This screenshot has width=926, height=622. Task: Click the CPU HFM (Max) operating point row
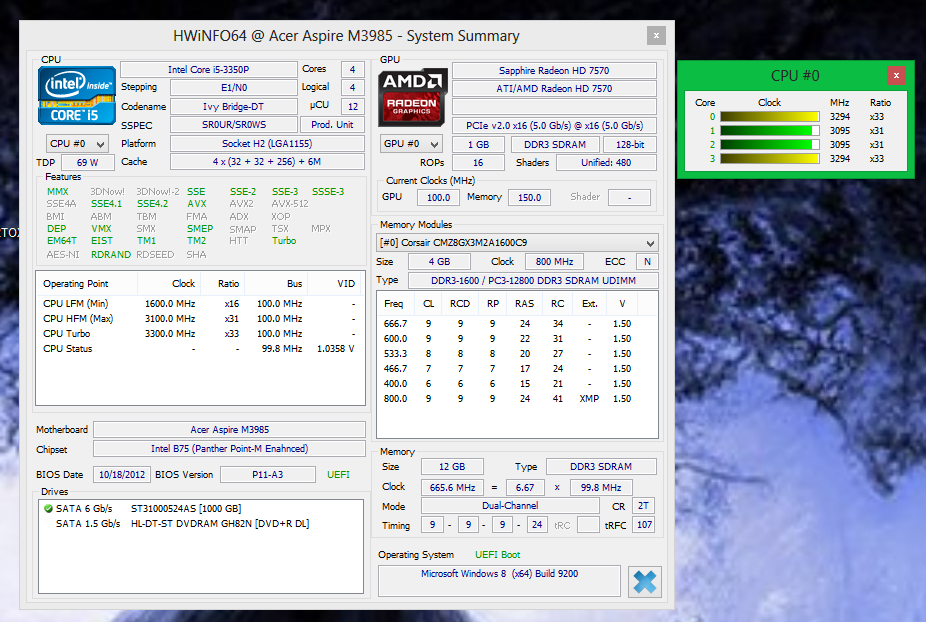pyautogui.click(x=200, y=318)
